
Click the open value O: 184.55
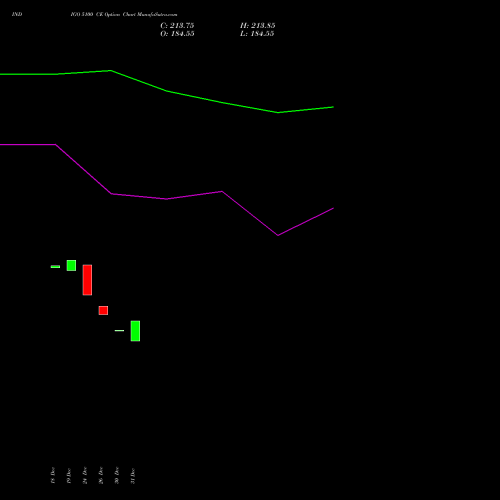pos(177,34)
